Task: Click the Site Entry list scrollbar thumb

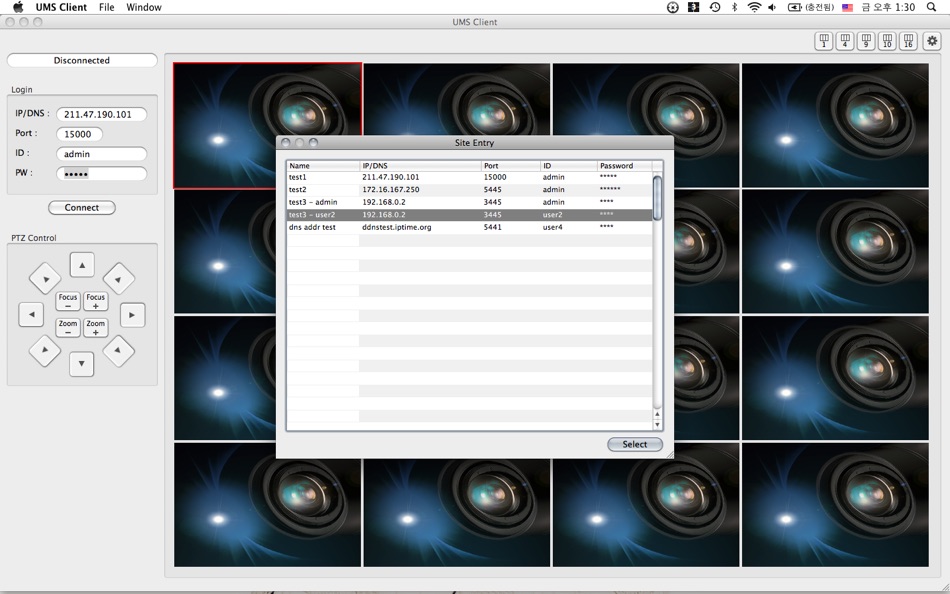Action: click(657, 198)
